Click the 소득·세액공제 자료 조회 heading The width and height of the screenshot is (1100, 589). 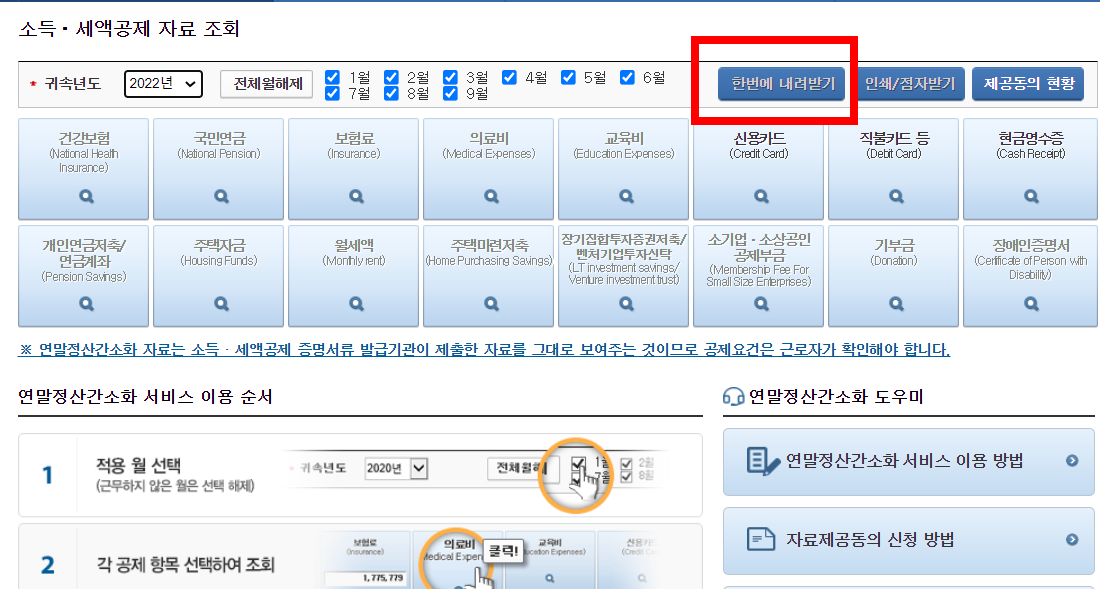(129, 29)
